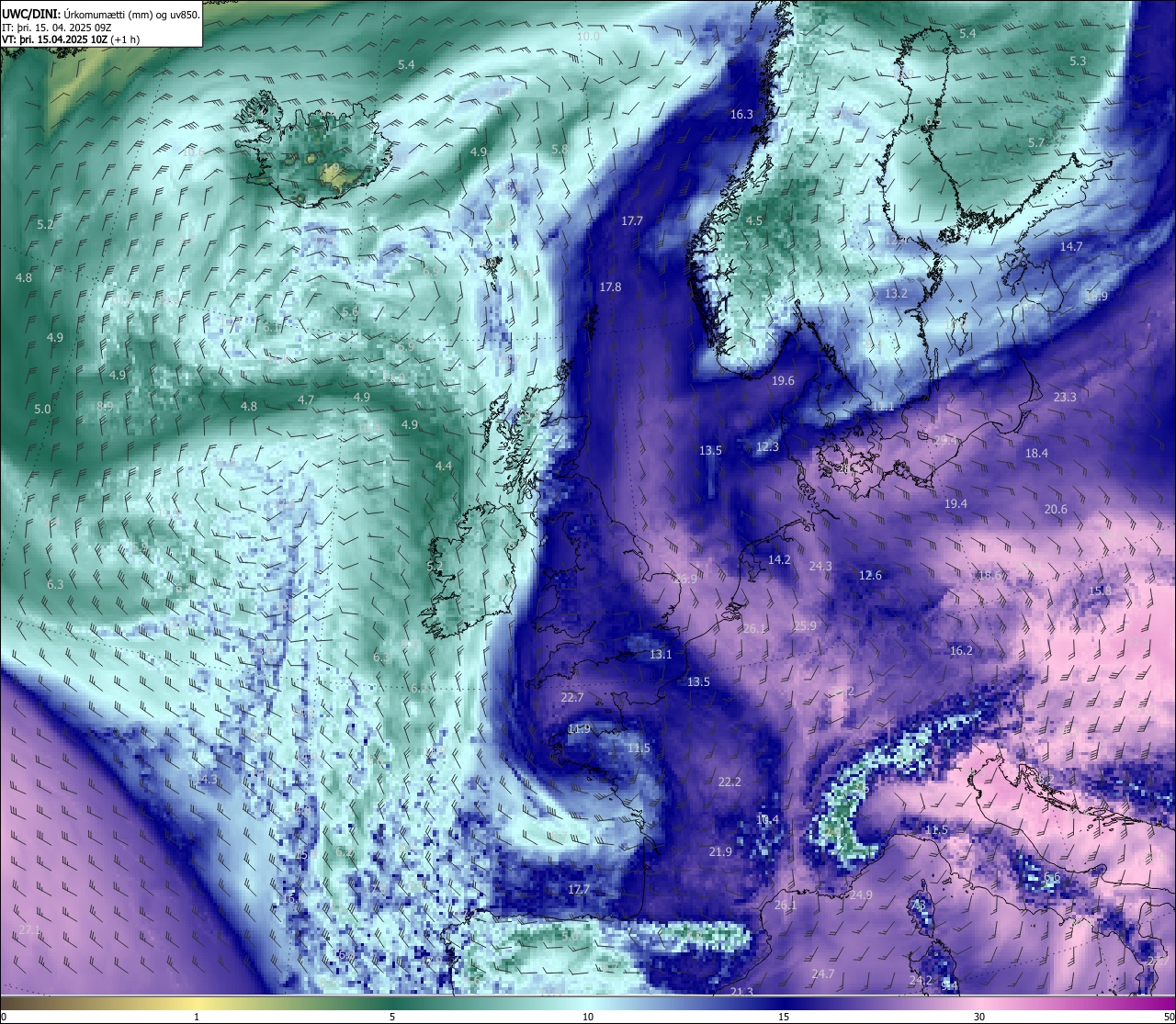Click the 0 tick on the color scale
The image size is (1176, 1024).
point(4,1017)
